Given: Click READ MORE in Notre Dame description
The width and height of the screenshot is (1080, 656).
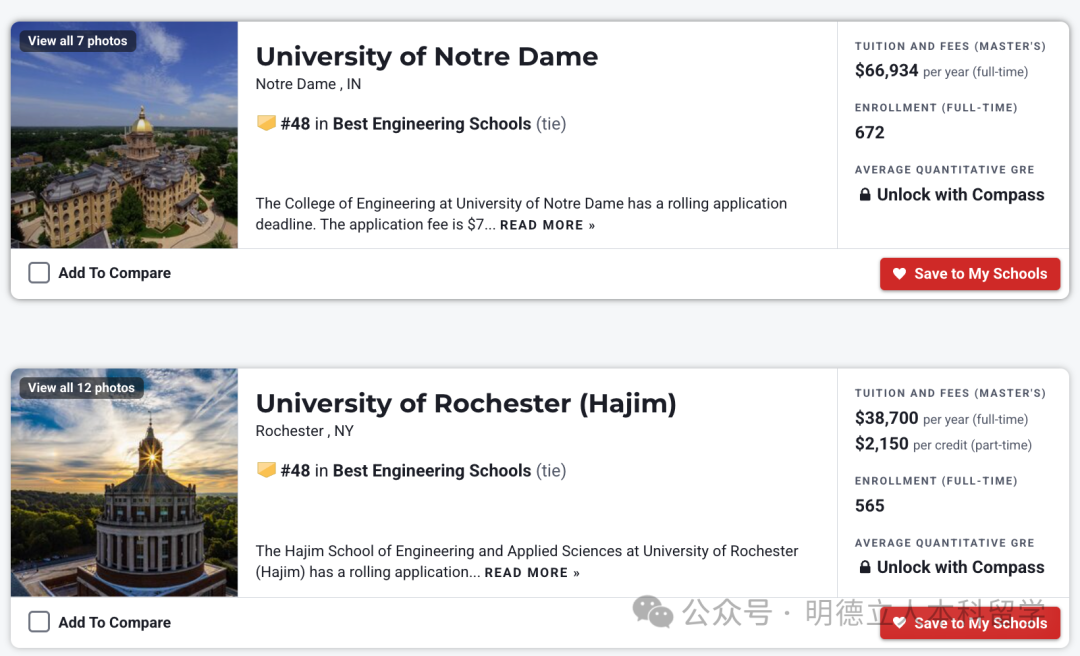Looking at the screenshot, I should pos(547,225).
